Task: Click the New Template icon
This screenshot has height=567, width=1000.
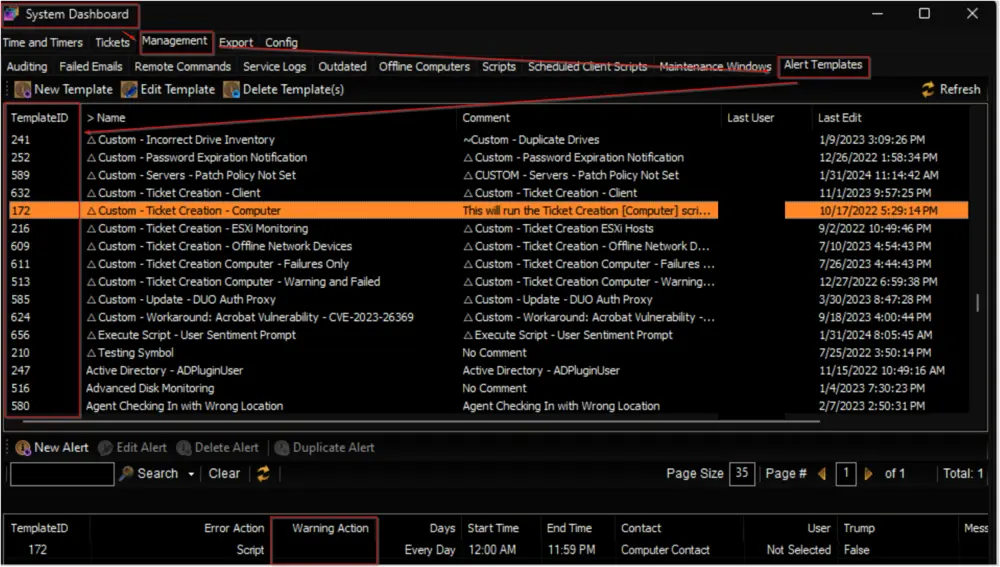Action: pos(23,90)
